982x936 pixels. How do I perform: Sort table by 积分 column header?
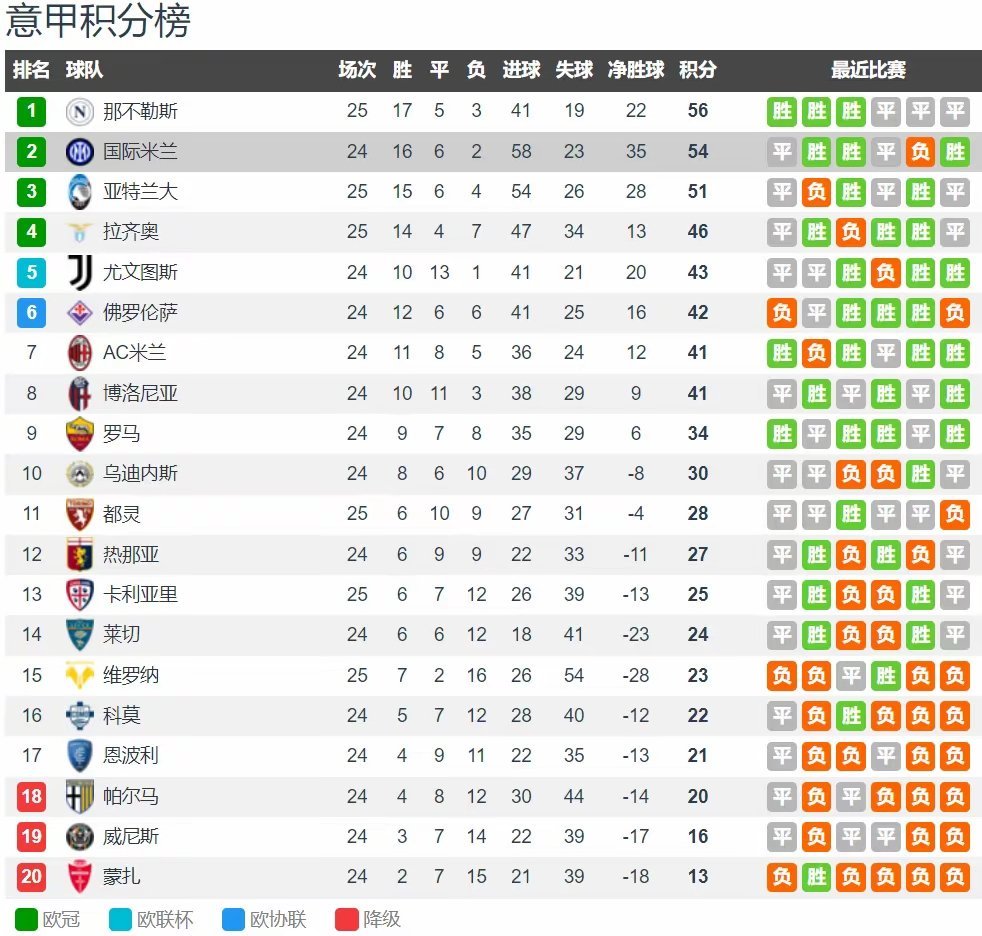(698, 70)
